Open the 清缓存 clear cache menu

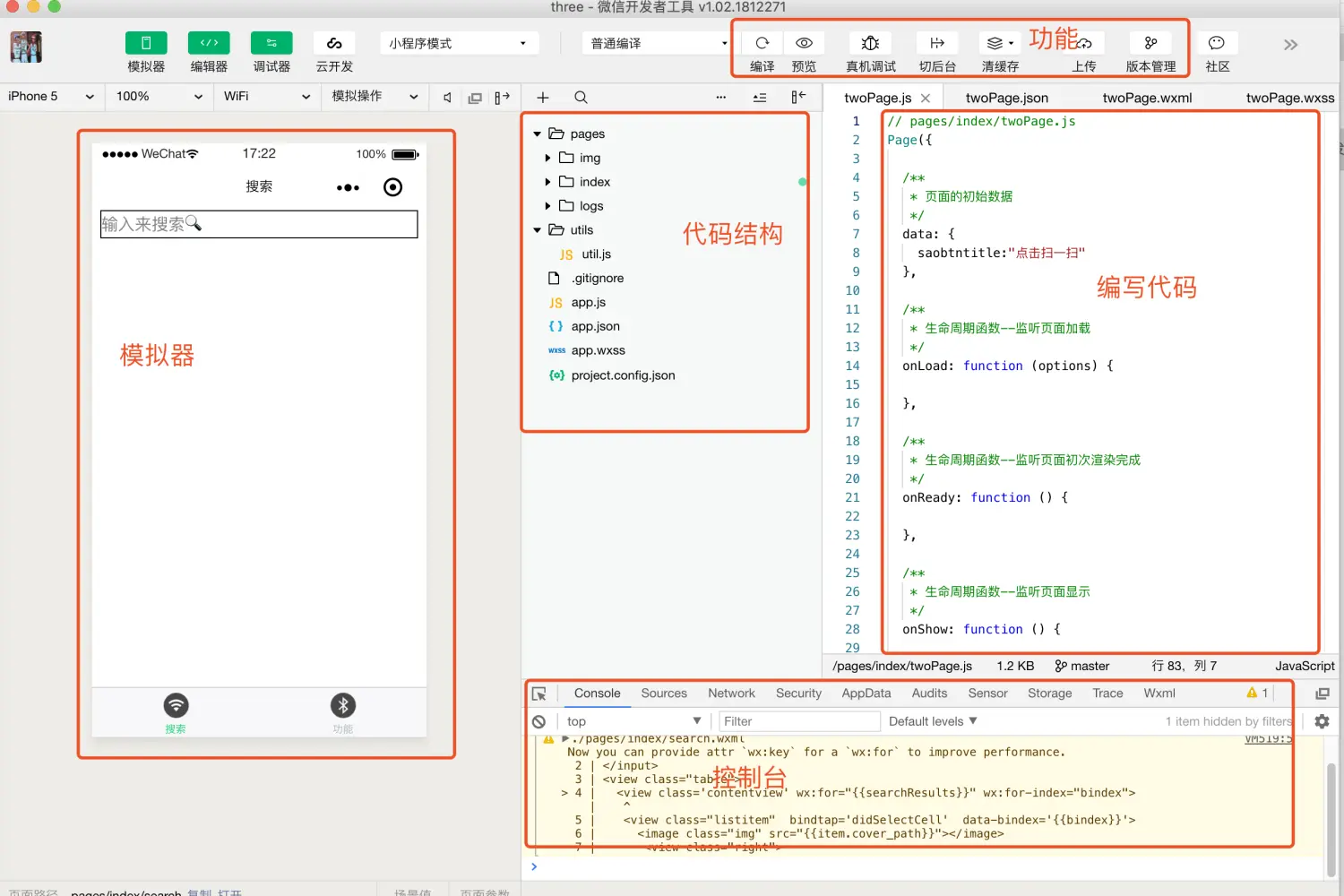[1000, 43]
